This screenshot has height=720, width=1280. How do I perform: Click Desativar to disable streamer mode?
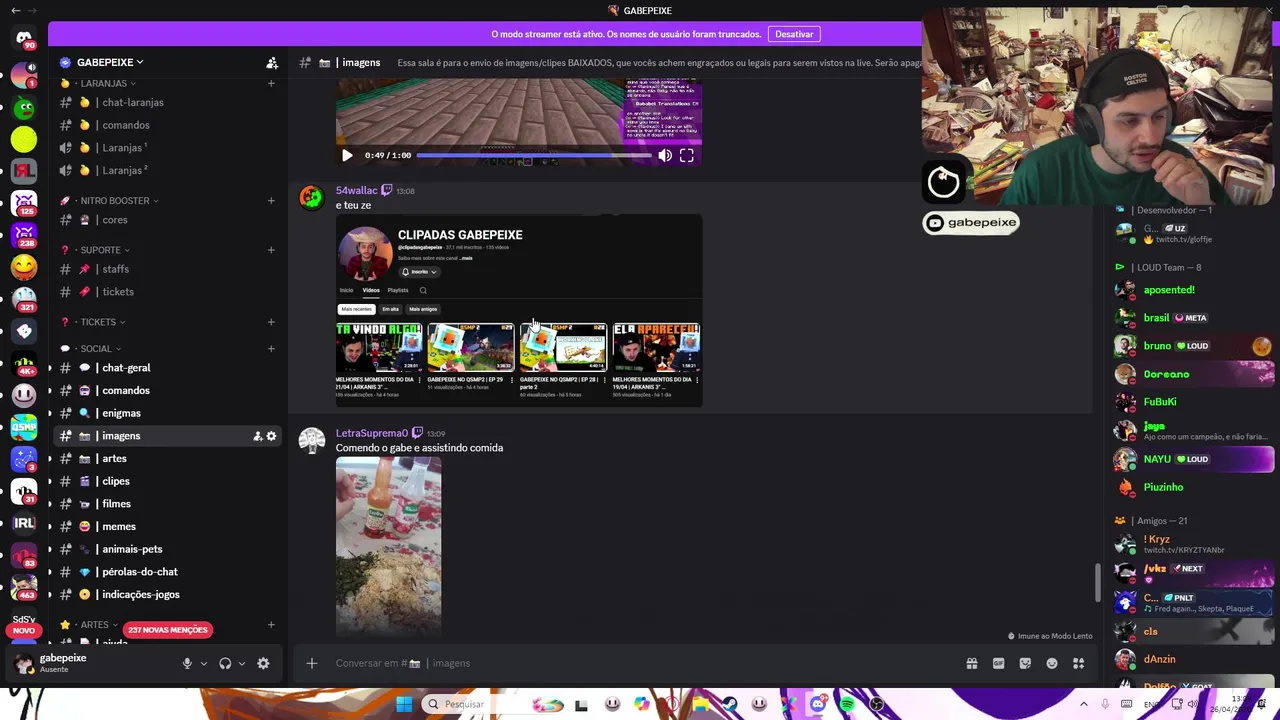click(794, 34)
